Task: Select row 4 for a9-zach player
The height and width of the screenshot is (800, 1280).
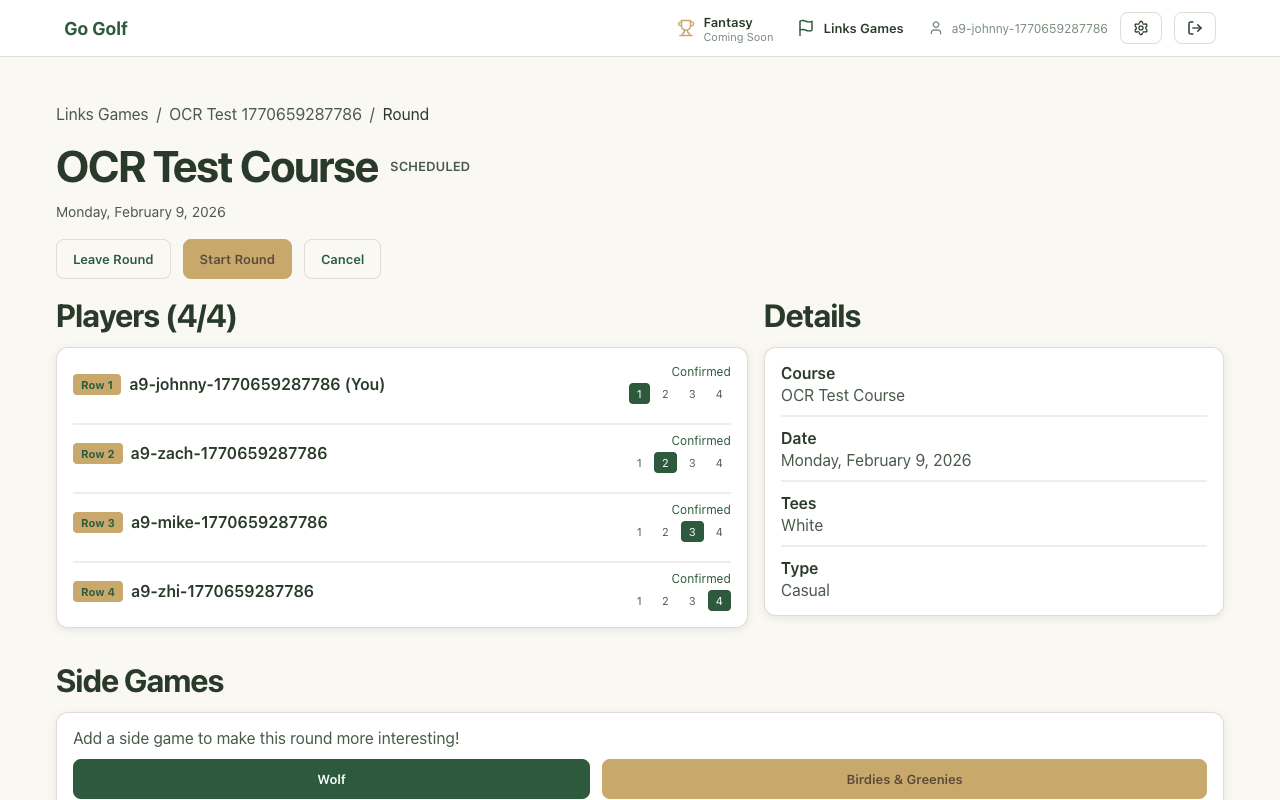Action: point(719,463)
